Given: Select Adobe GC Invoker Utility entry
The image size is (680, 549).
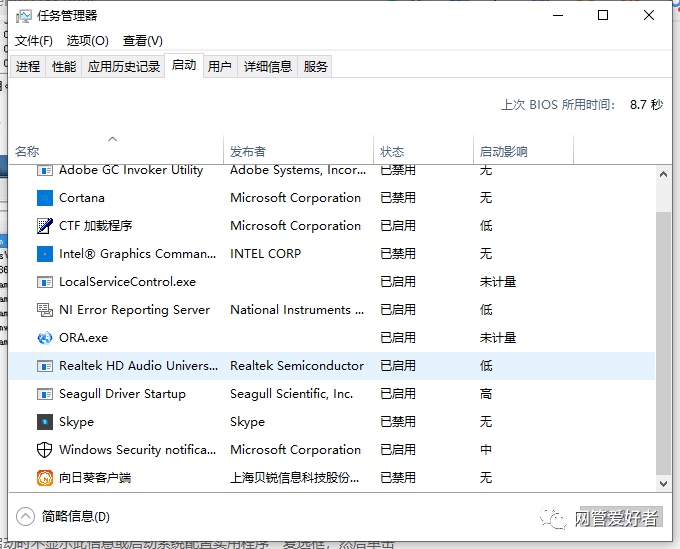Looking at the screenshot, I should [x=131, y=170].
